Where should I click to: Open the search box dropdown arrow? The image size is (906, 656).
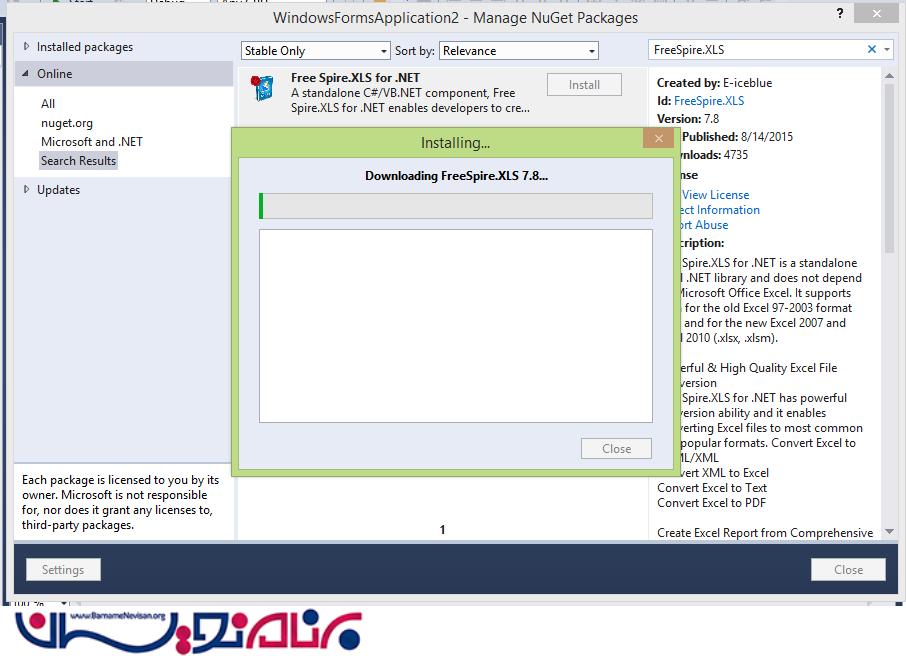(887, 50)
